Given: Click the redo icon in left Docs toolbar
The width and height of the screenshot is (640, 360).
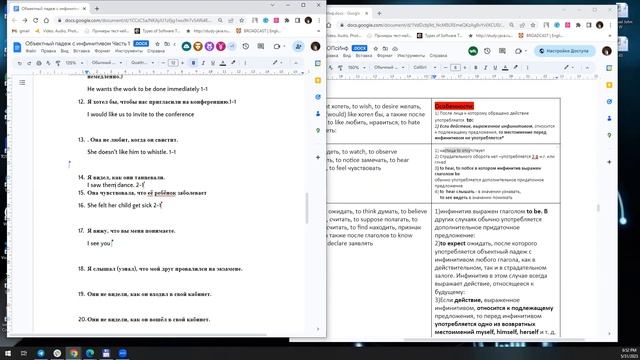Looking at the screenshot, I should click(x=29, y=63).
